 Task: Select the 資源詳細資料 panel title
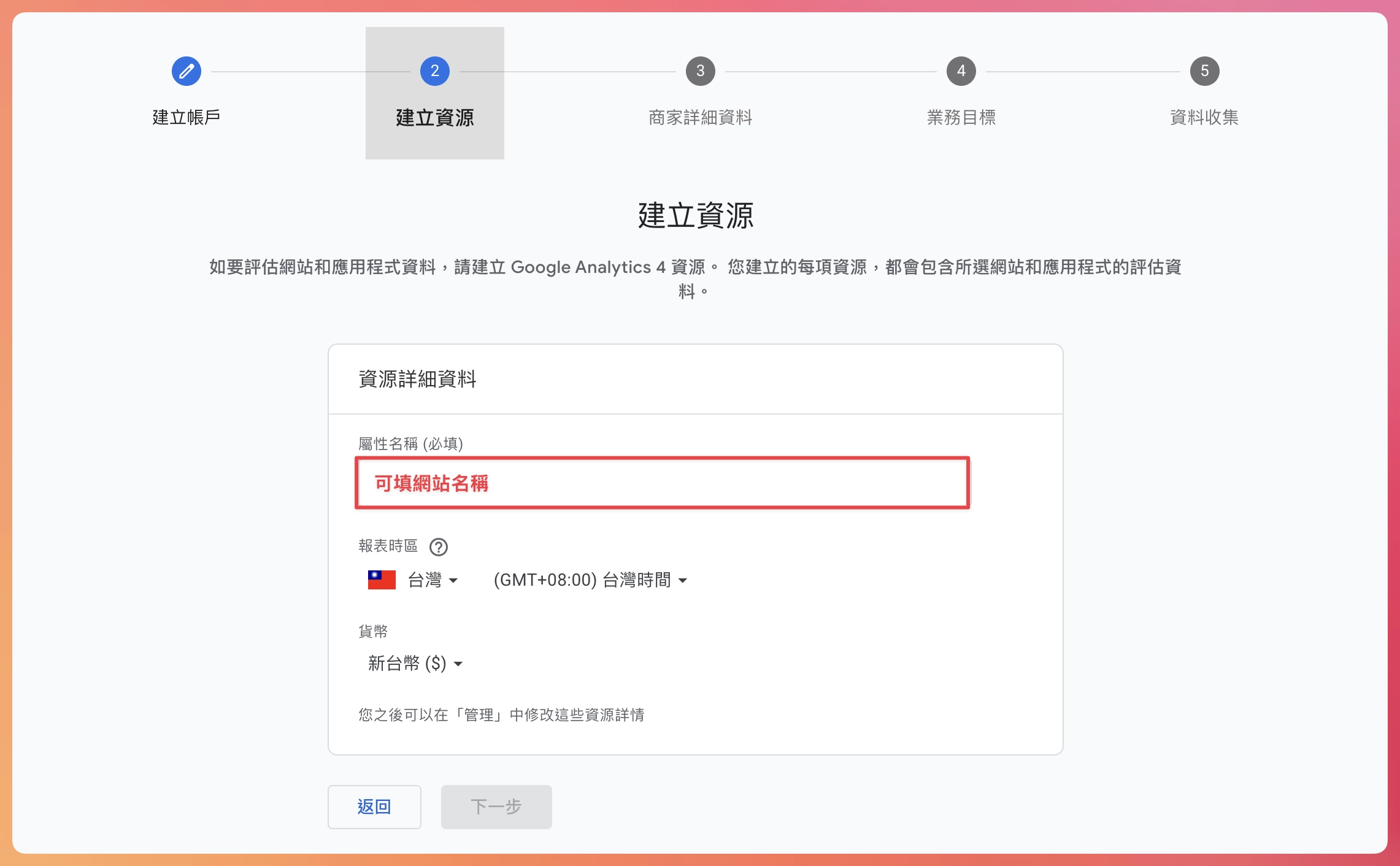pyautogui.click(x=419, y=379)
